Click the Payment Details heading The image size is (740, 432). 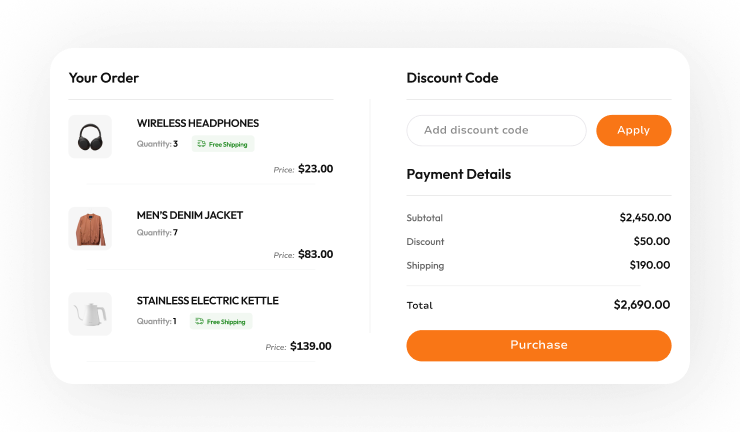coord(458,174)
